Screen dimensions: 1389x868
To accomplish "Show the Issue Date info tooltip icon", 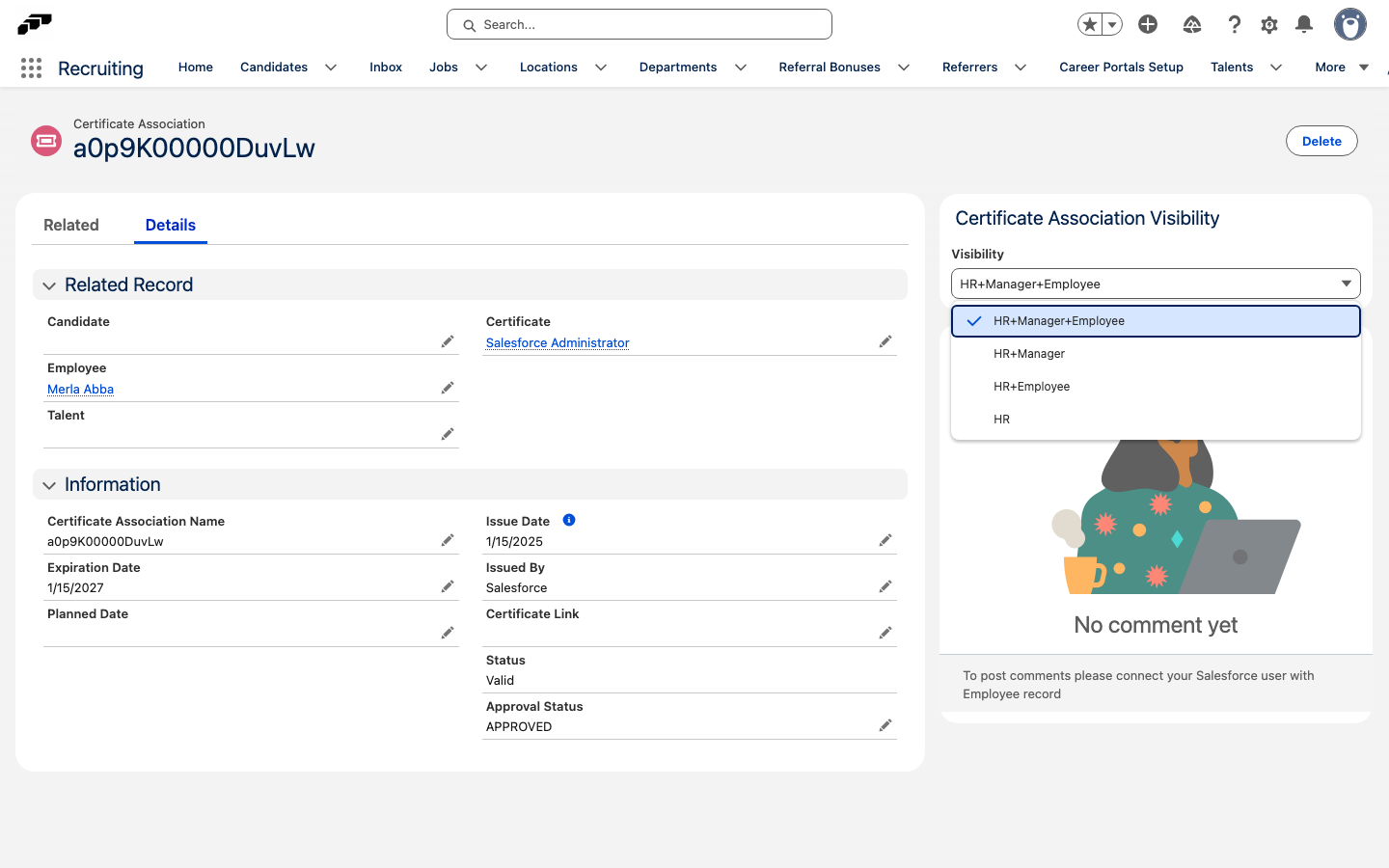I will point(569,520).
